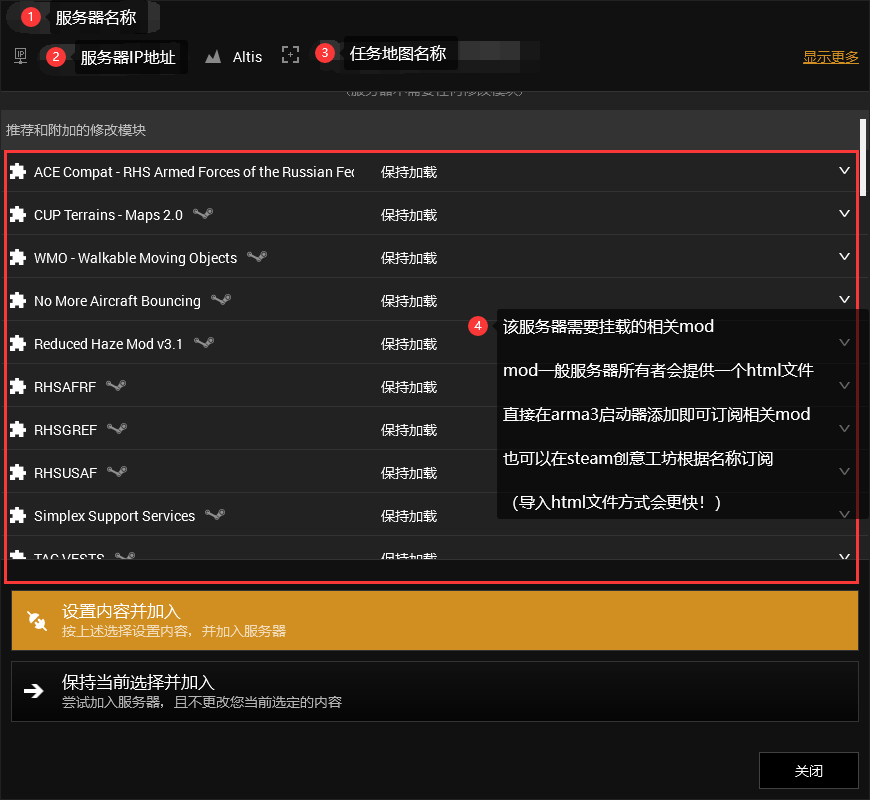The height and width of the screenshot is (800, 870).
Task: Click 保持当前选择并加入 button
Action: coord(435,691)
